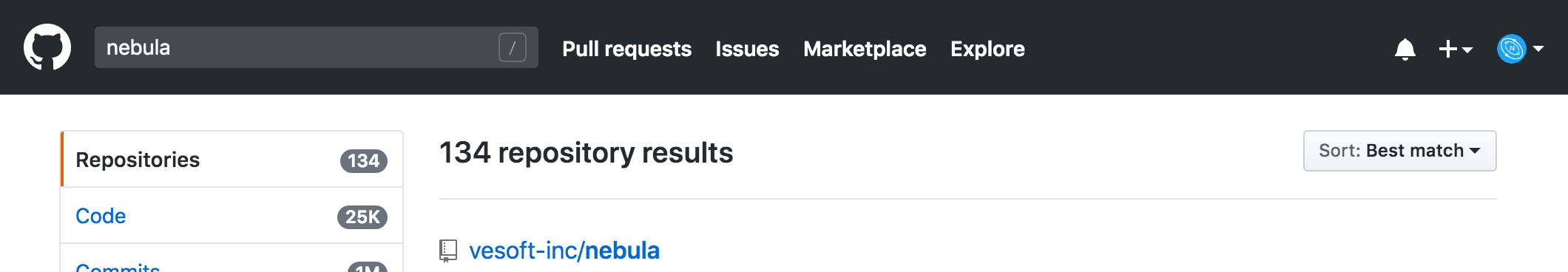The image size is (1568, 272).
Task: Click the slash shortcut key icon in search
Action: pos(513,47)
